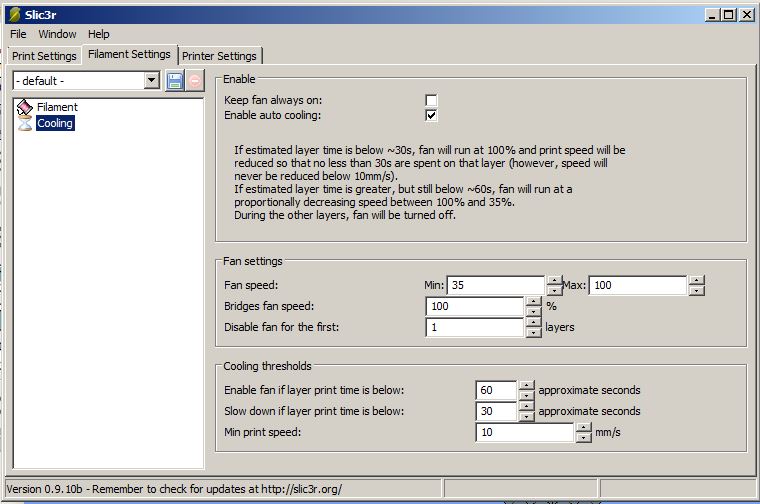Click the Cooling hourglass icon in the tree

24,123
